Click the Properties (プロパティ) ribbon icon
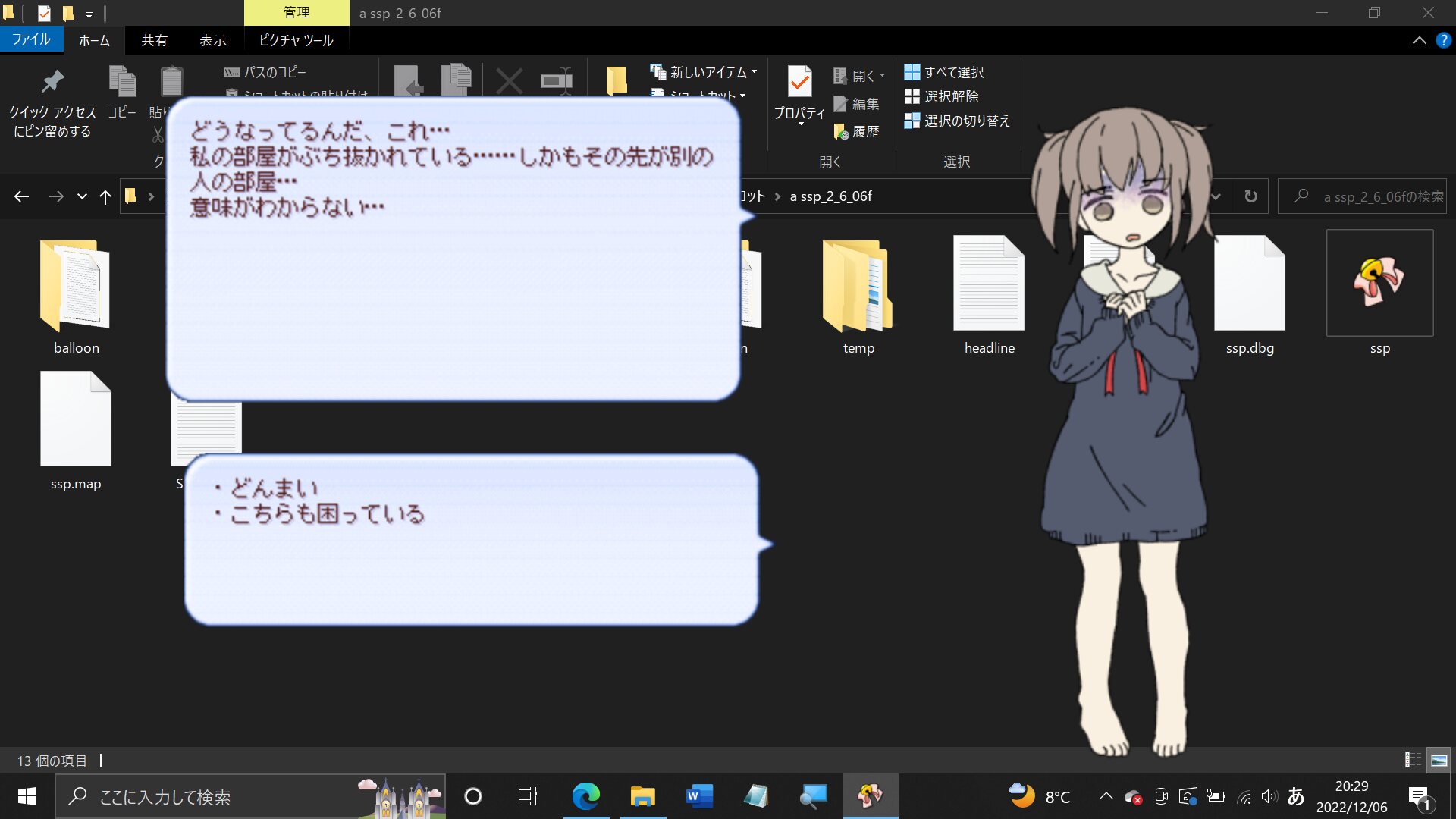The height and width of the screenshot is (819, 1456). click(x=799, y=82)
